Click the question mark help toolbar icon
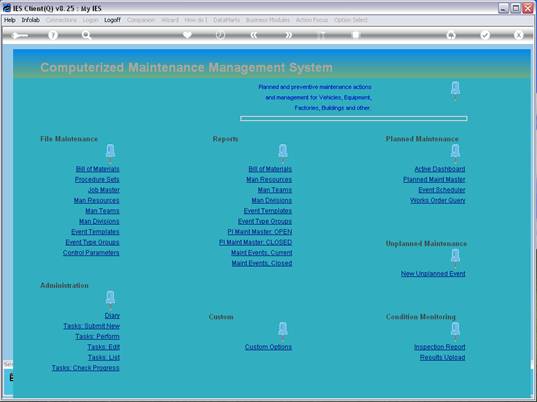 53,35
